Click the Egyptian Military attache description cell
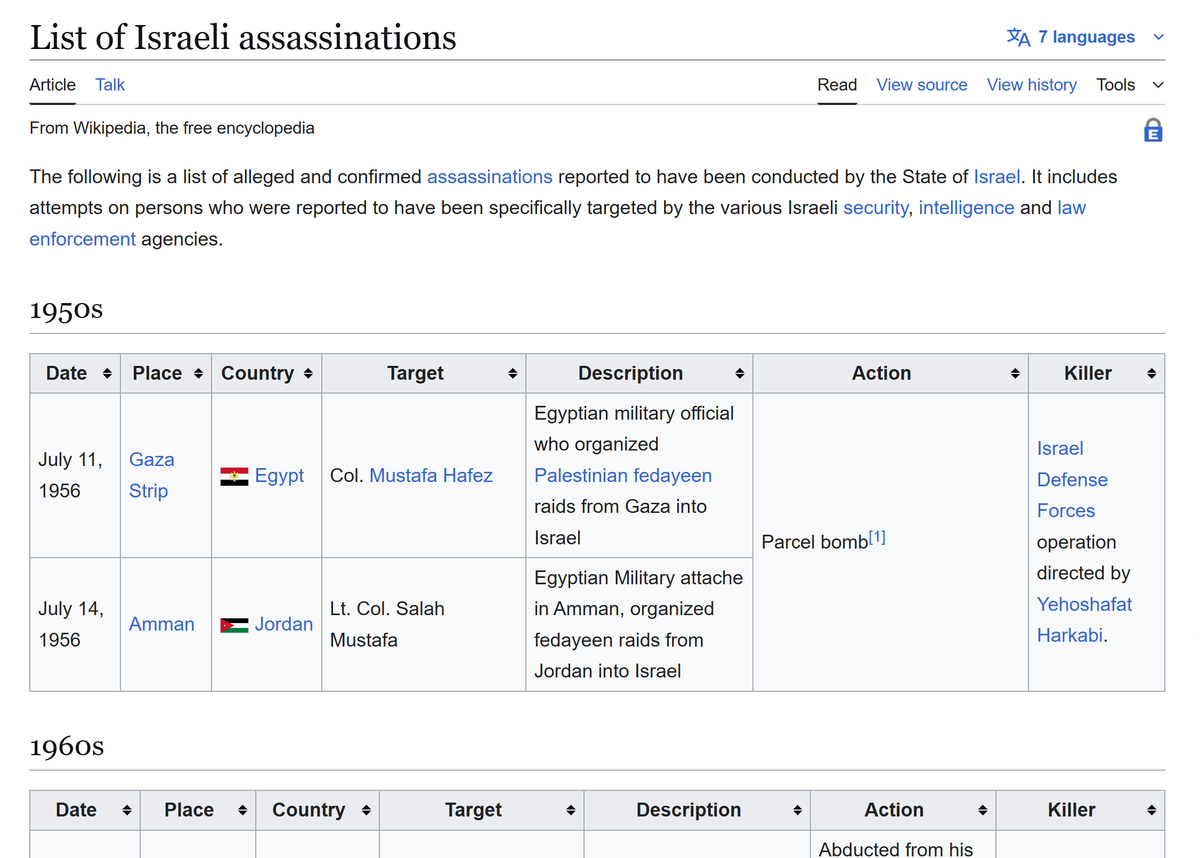Image resolution: width=1200 pixels, height=858 pixels. (x=639, y=624)
